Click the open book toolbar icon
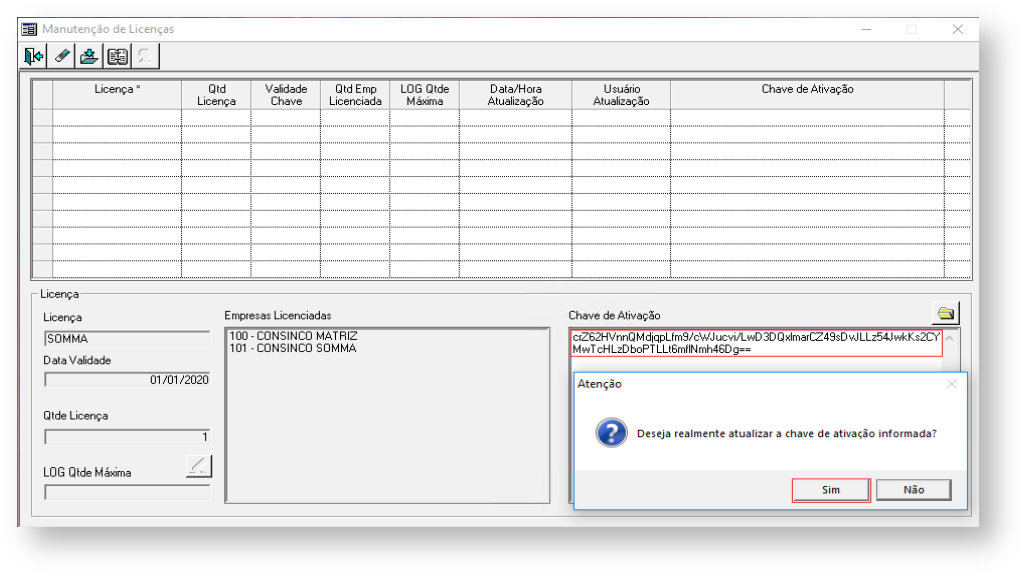This screenshot has height=575, width=1027. pyautogui.click(x=117, y=56)
